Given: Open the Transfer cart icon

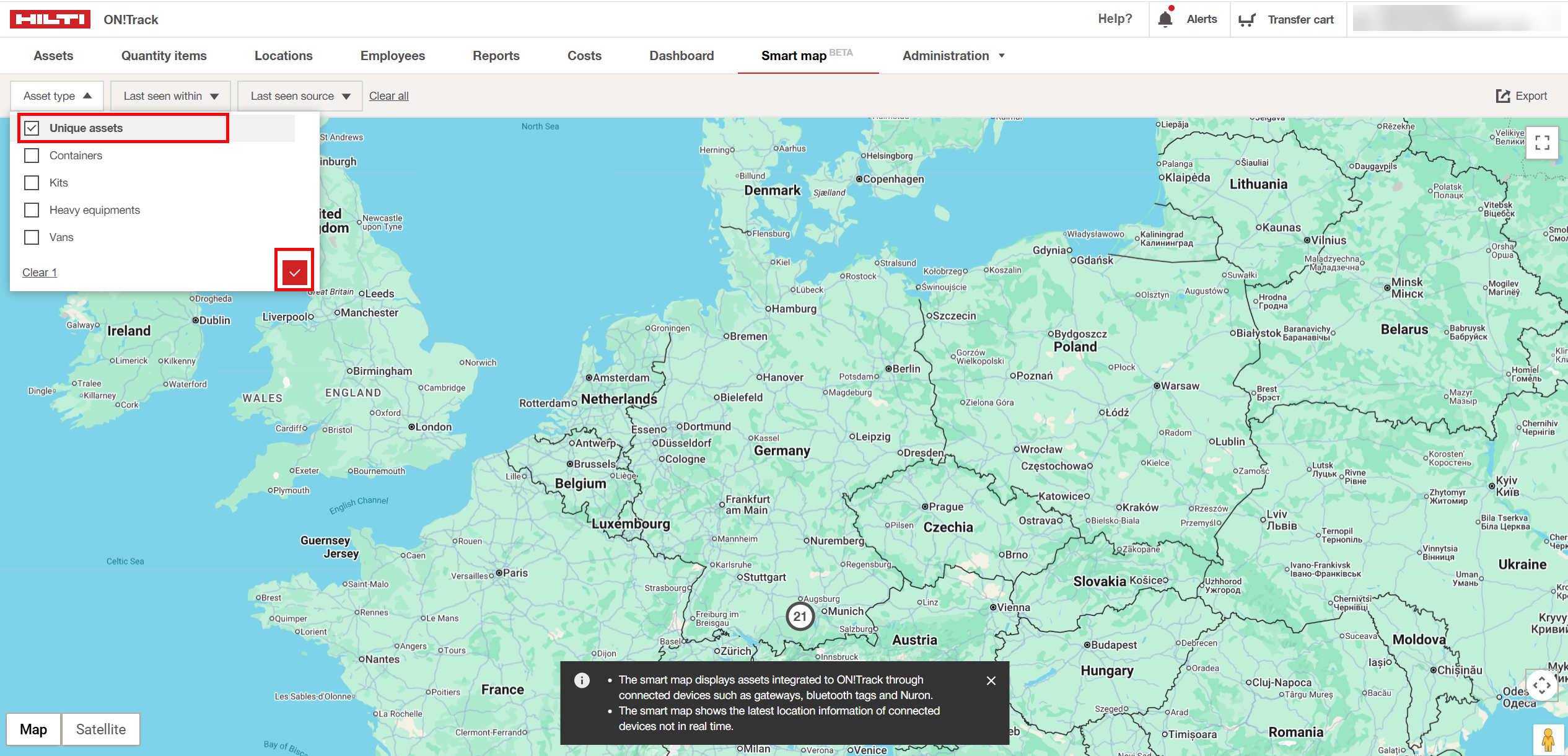Looking at the screenshot, I should pyautogui.click(x=1246, y=20).
